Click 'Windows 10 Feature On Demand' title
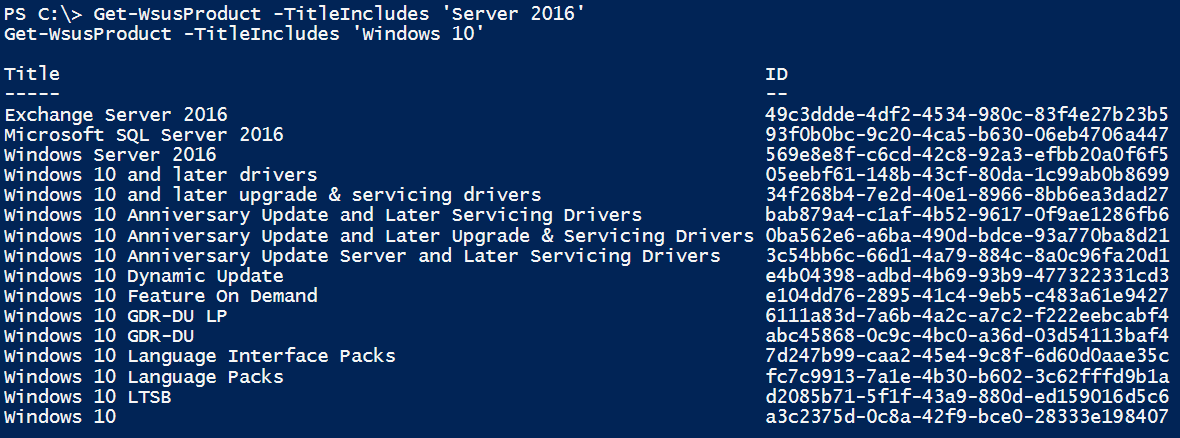 tap(160, 295)
